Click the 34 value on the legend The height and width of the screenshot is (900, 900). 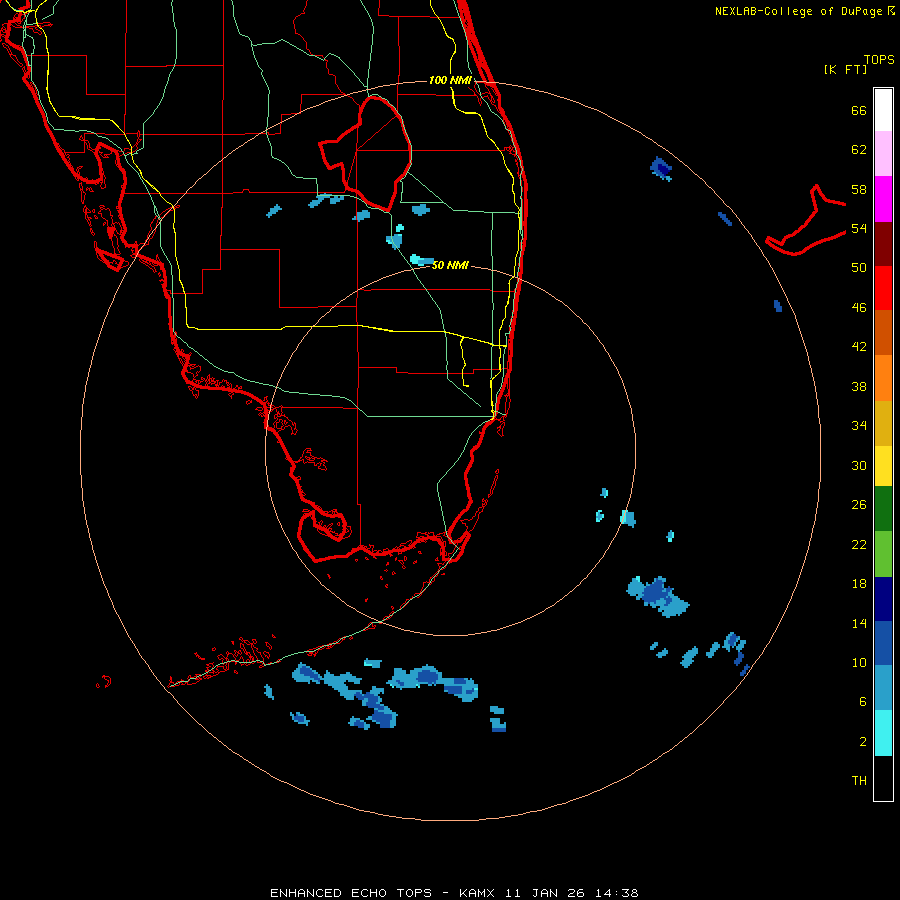point(859,426)
